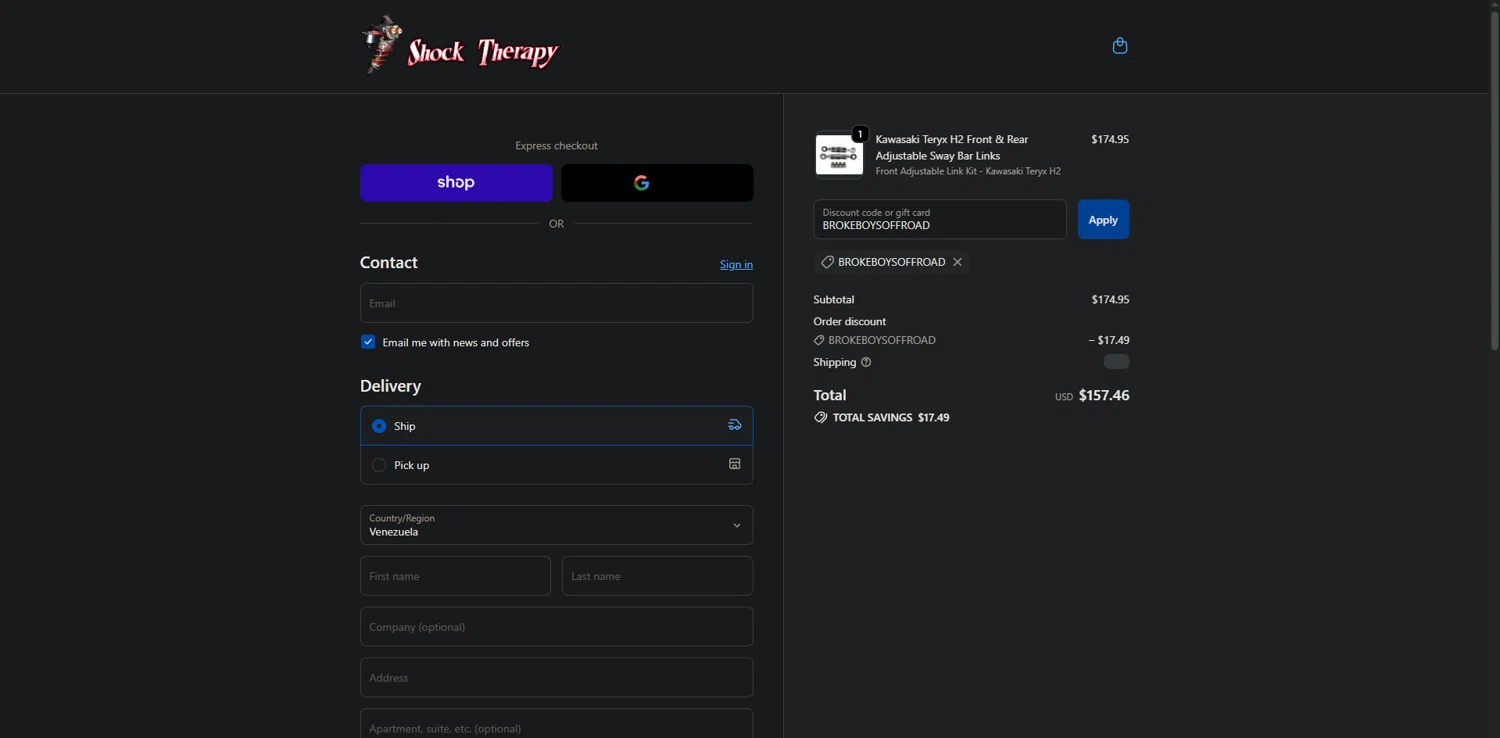Click the Discount code or gift card field
The width and height of the screenshot is (1500, 738).
pos(940,219)
